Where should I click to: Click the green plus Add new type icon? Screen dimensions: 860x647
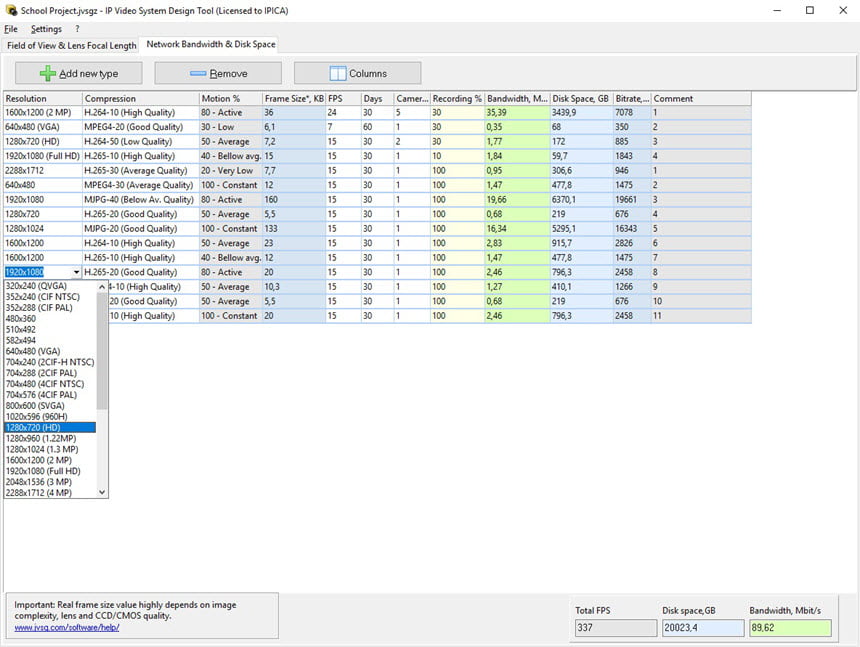point(48,73)
